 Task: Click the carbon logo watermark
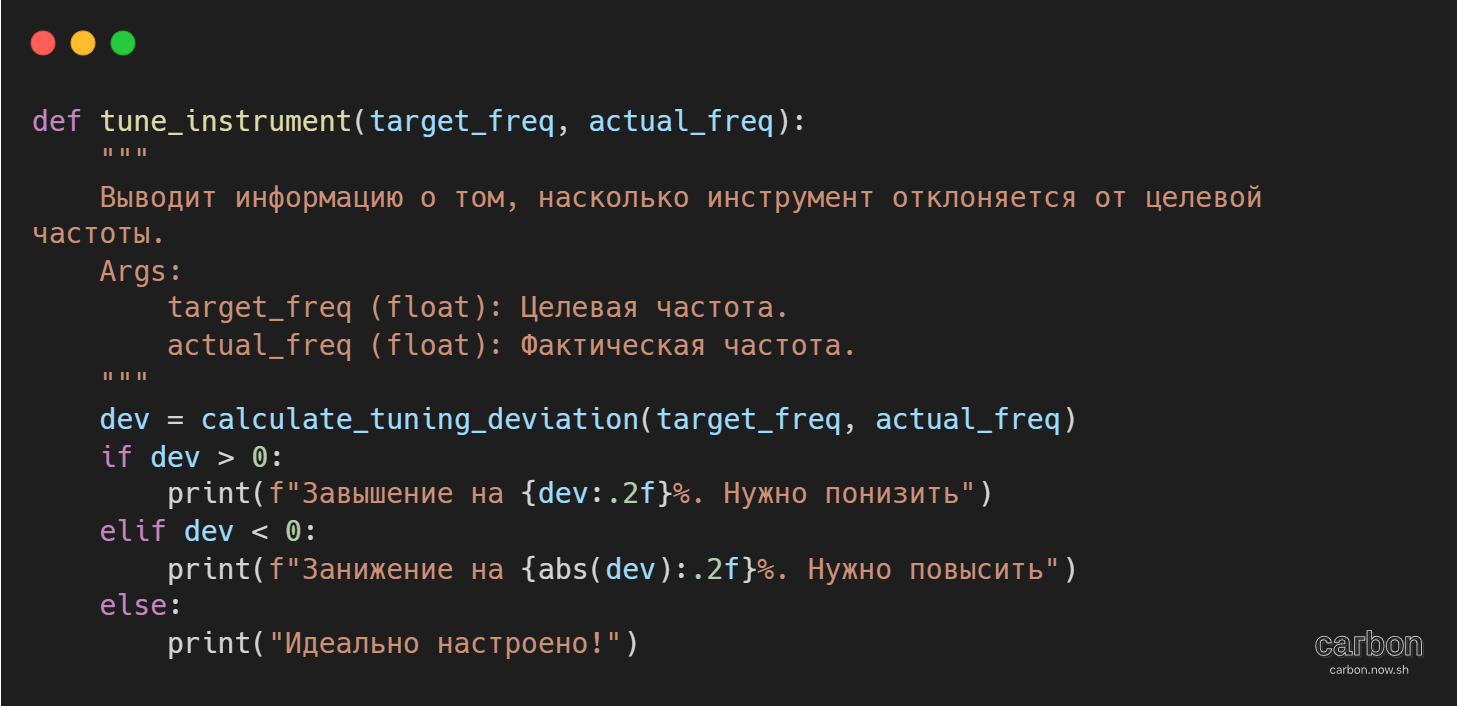pyautogui.click(x=1369, y=644)
